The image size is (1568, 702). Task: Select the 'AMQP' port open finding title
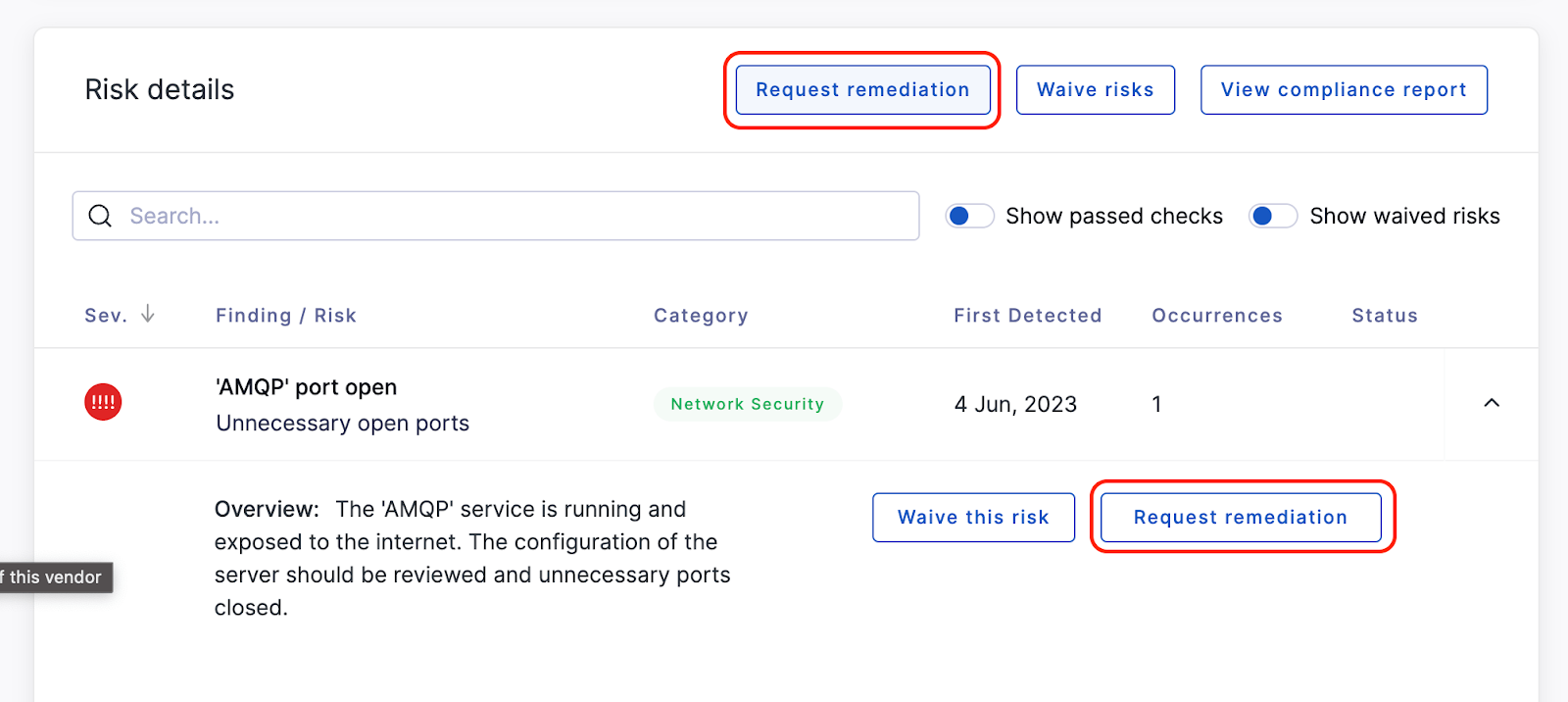pyautogui.click(x=307, y=387)
